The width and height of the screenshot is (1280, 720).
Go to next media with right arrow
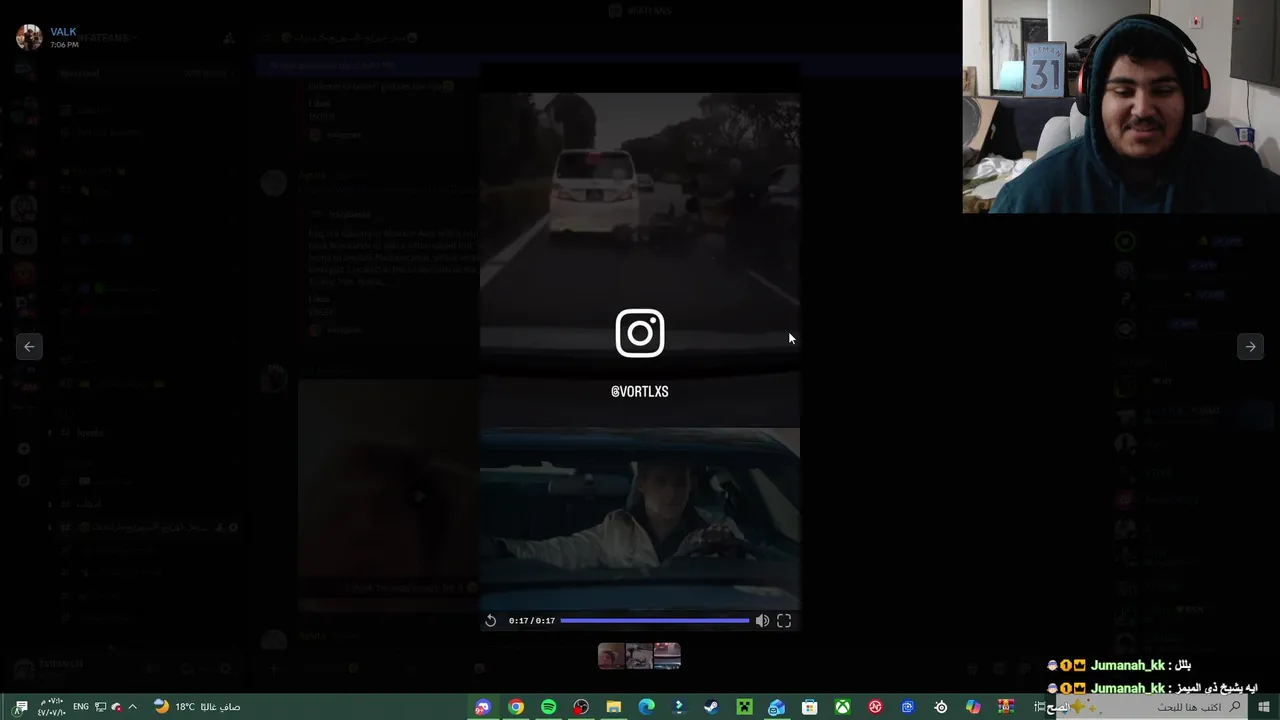1250,346
